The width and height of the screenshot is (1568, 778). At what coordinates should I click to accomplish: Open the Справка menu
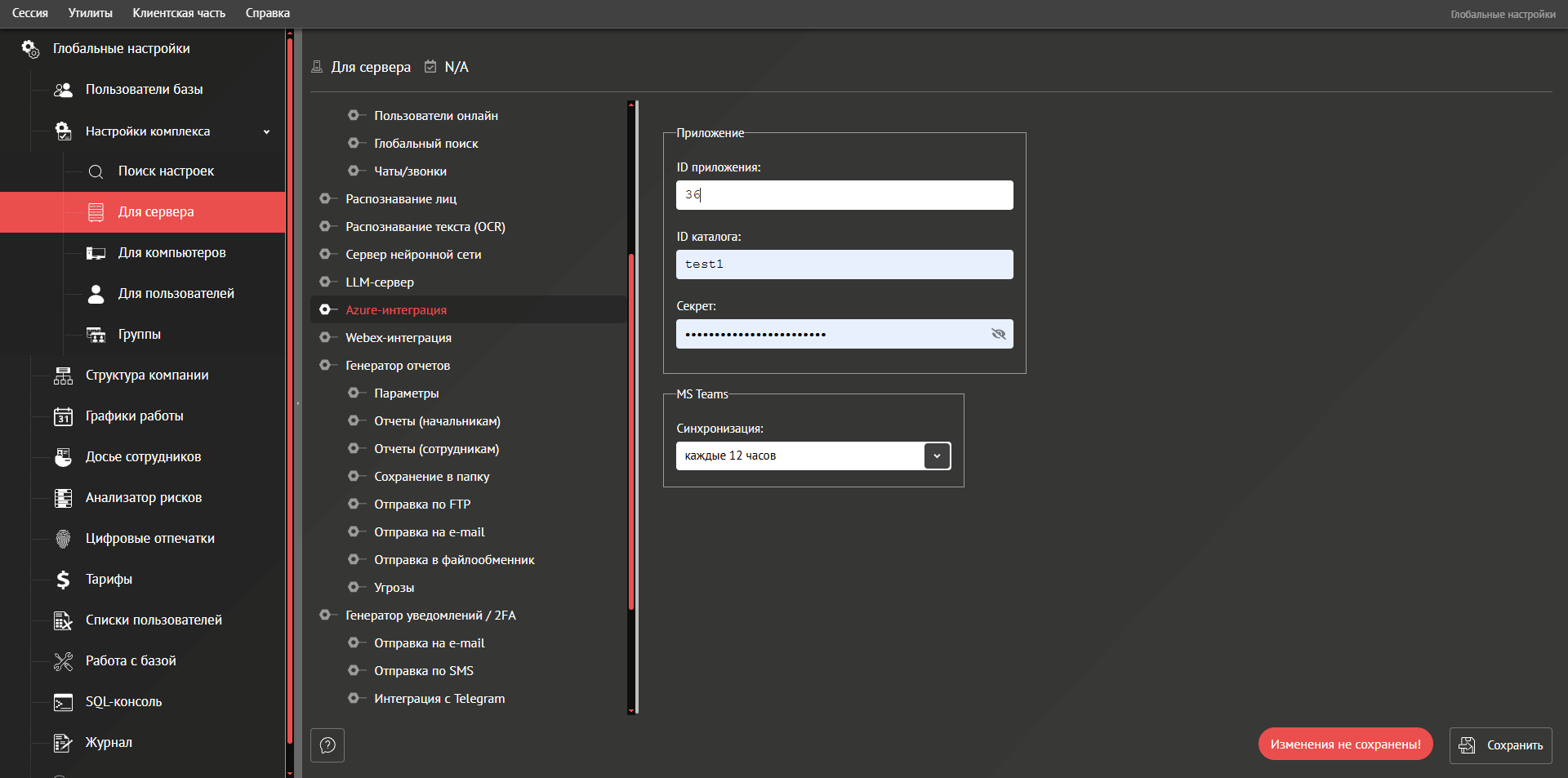click(267, 13)
